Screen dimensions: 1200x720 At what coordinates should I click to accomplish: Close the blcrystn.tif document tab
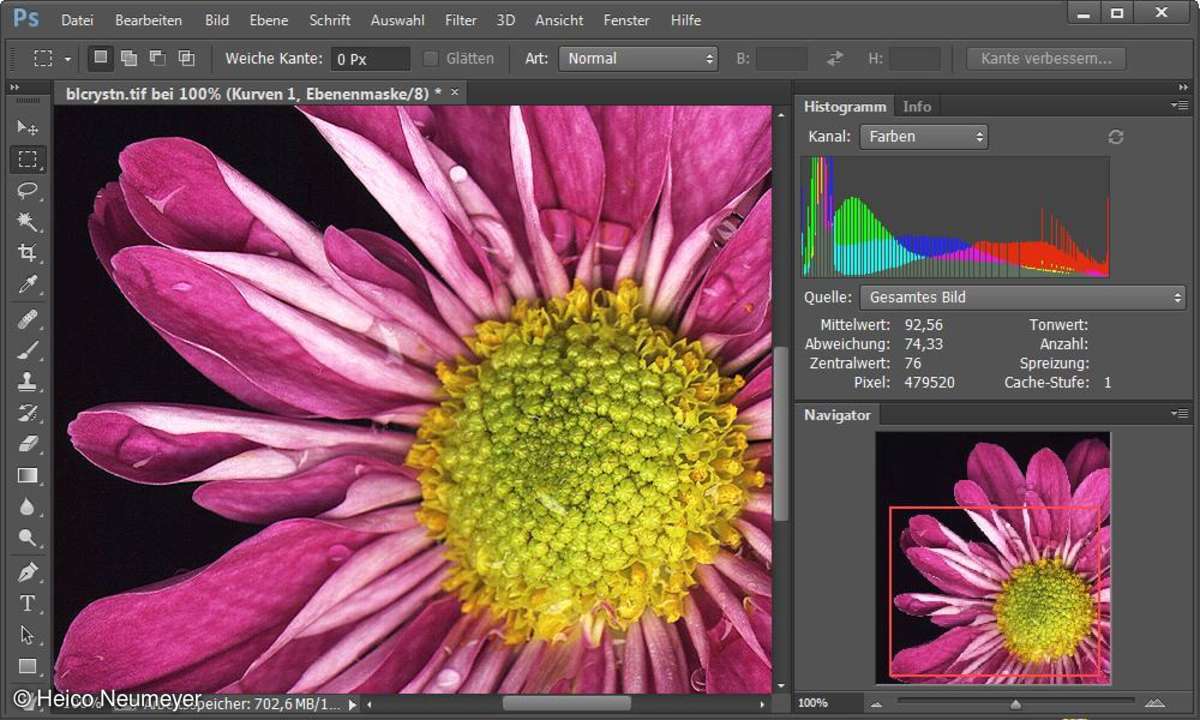(454, 92)
